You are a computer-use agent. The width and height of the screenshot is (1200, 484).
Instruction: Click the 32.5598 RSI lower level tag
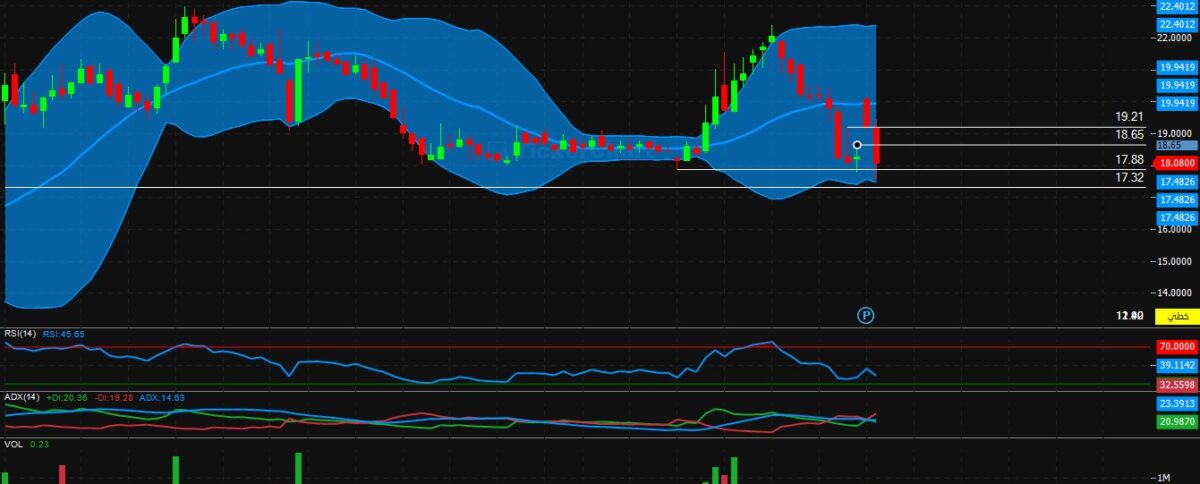pos(1177,384)
